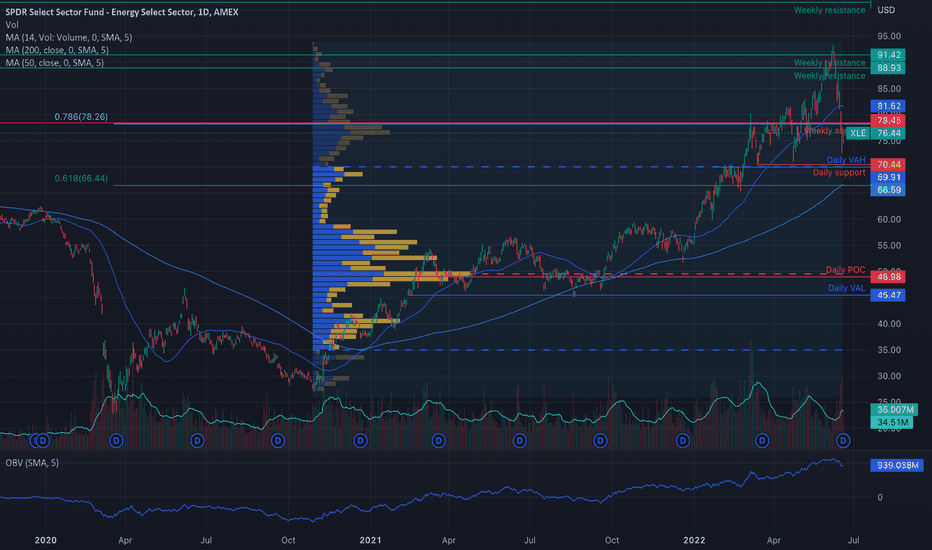Click the 2021 label on the time axis
The height and width of the screenshot is (550, 932).
(370, 540)
